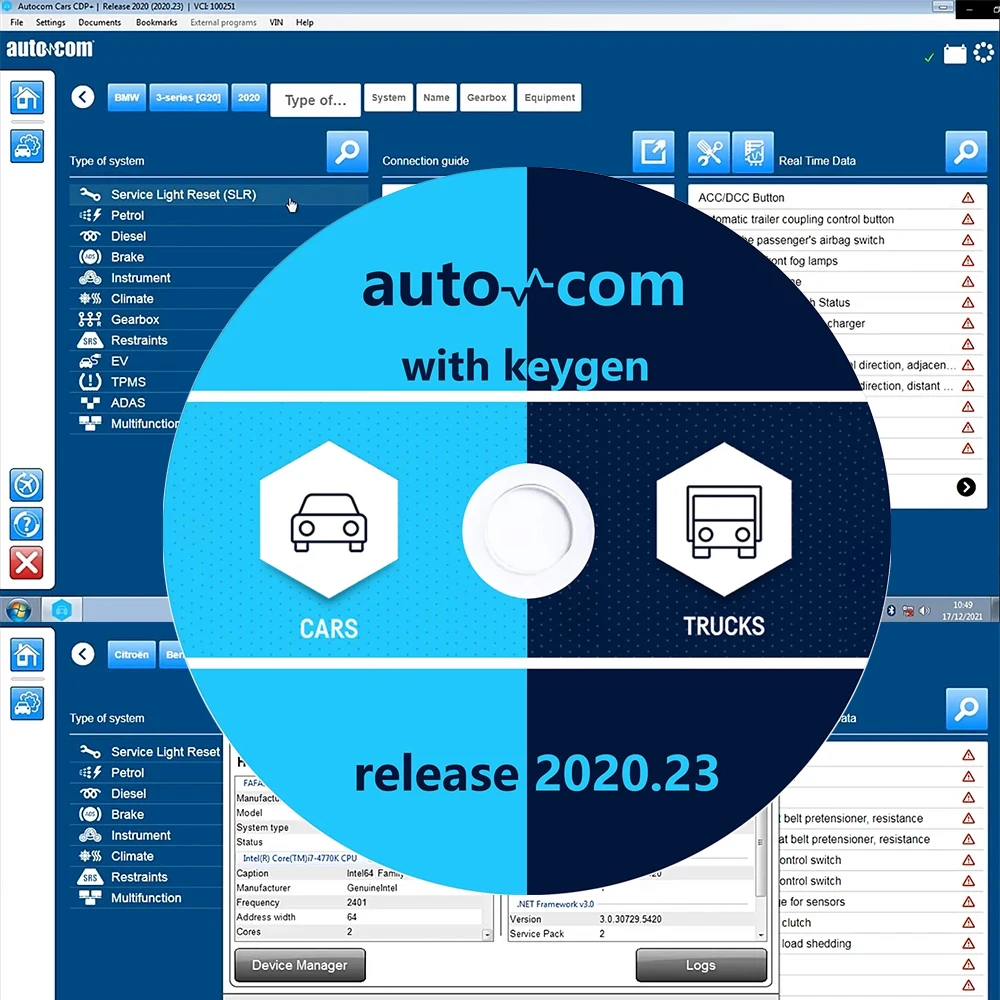This screenshot has height=1000, width=1000.
Task: Open the Windows Start button
Action: (18, 610)
